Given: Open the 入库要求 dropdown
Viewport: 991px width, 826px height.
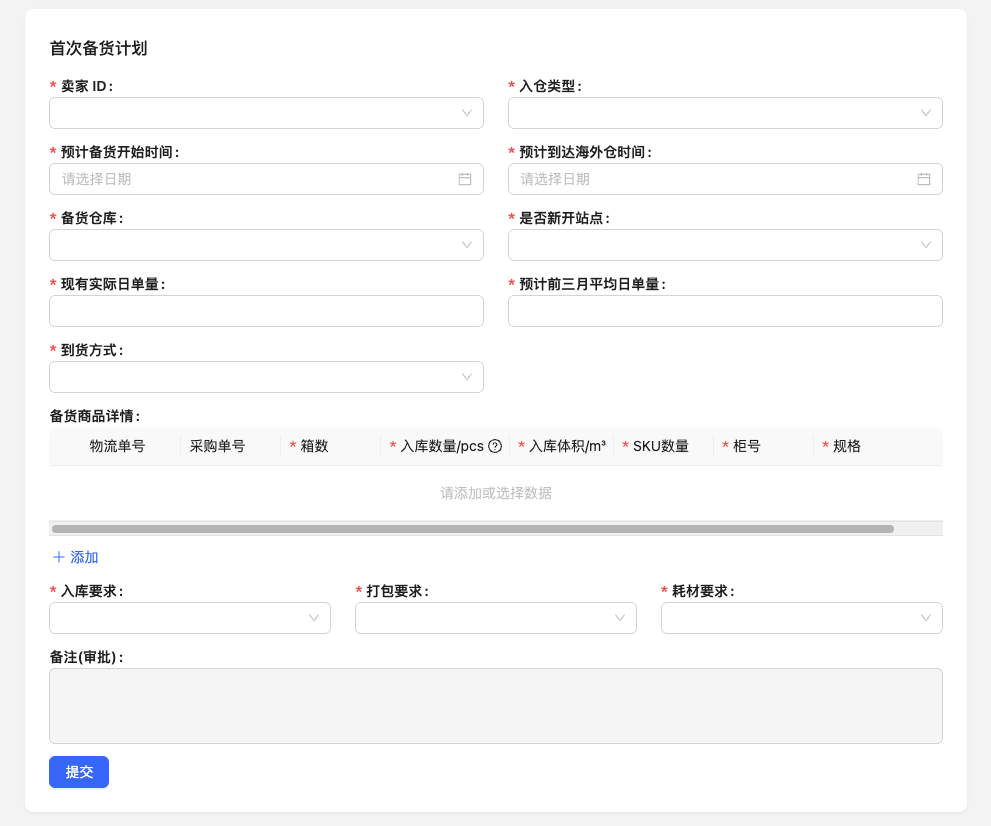Looking at the screenshot, I should pyautogui.click(x=190, y=618).
